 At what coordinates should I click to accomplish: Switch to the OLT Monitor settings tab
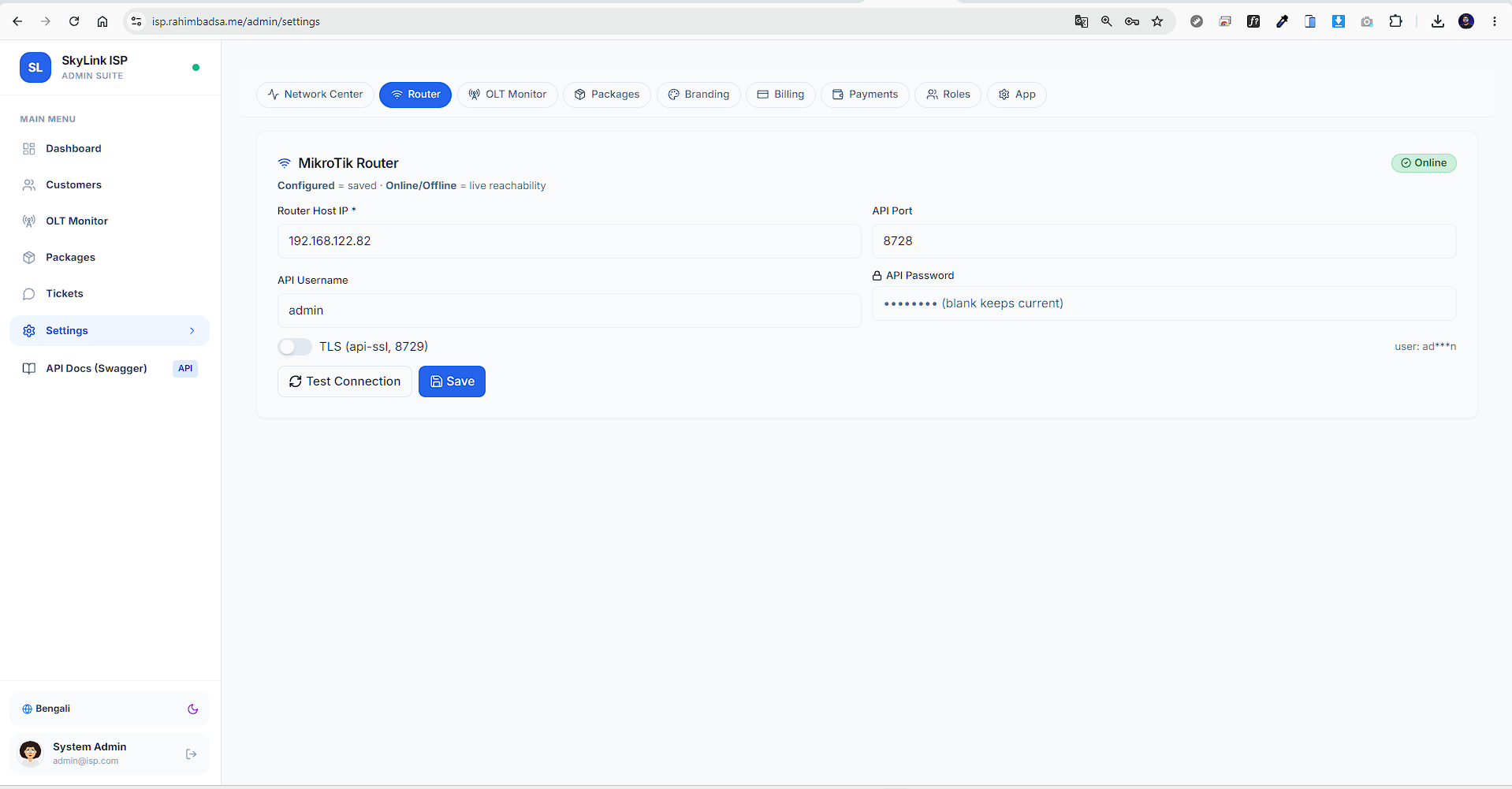(508, 95)
